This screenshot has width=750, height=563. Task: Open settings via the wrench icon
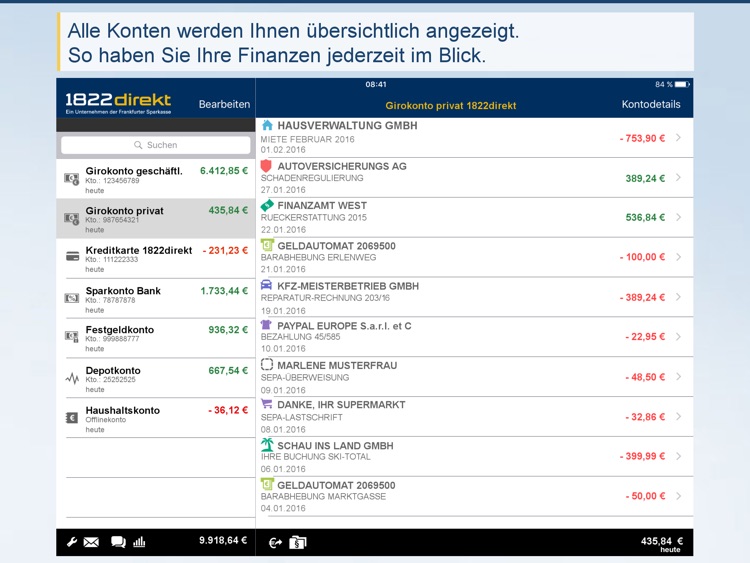pyautogui.click(x=72, y=542)
